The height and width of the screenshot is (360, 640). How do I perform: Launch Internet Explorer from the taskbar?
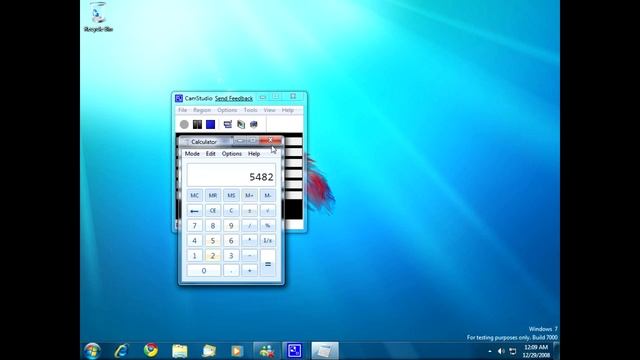tap(122, 351)
